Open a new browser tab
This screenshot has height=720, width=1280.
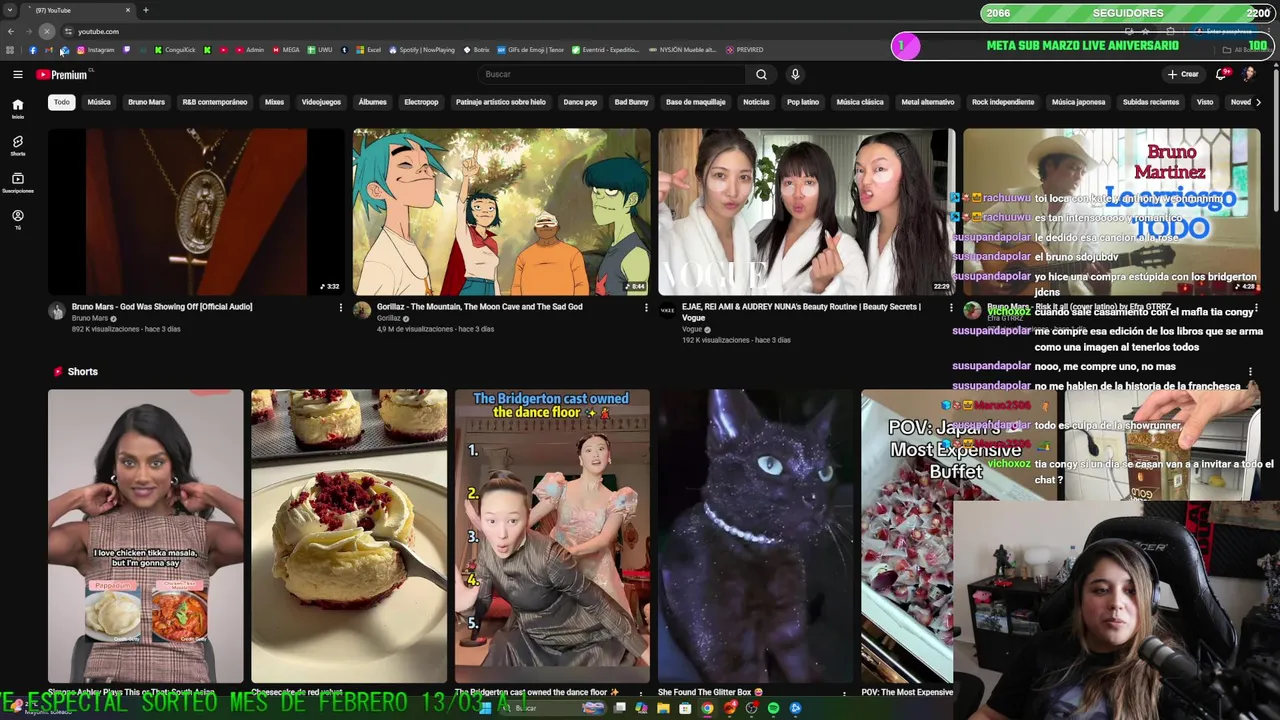point(146,10)
